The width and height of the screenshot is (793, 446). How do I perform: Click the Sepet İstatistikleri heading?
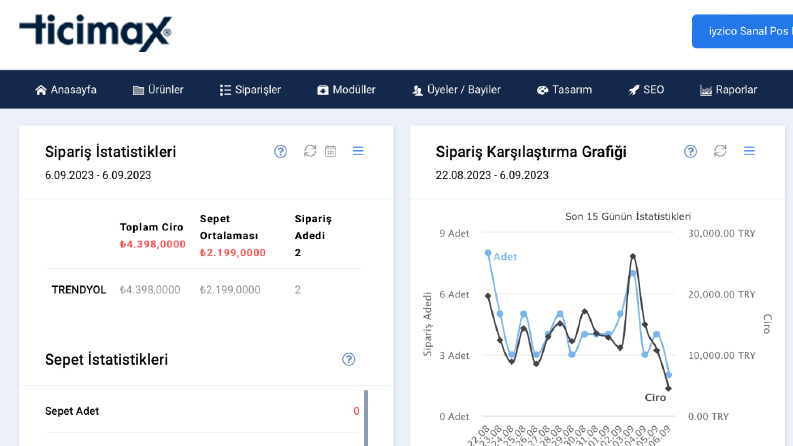tap(106, 360)
